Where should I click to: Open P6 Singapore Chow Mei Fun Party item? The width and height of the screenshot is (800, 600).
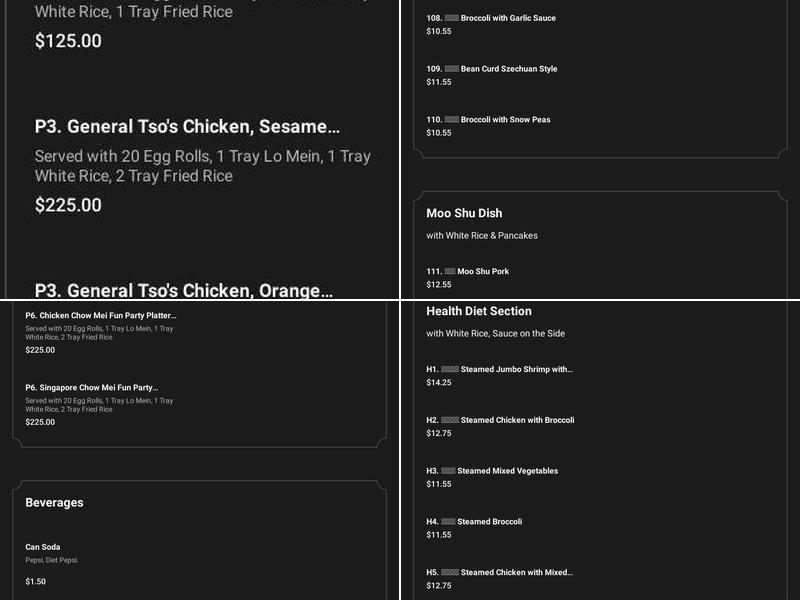[x=92, y=387]
